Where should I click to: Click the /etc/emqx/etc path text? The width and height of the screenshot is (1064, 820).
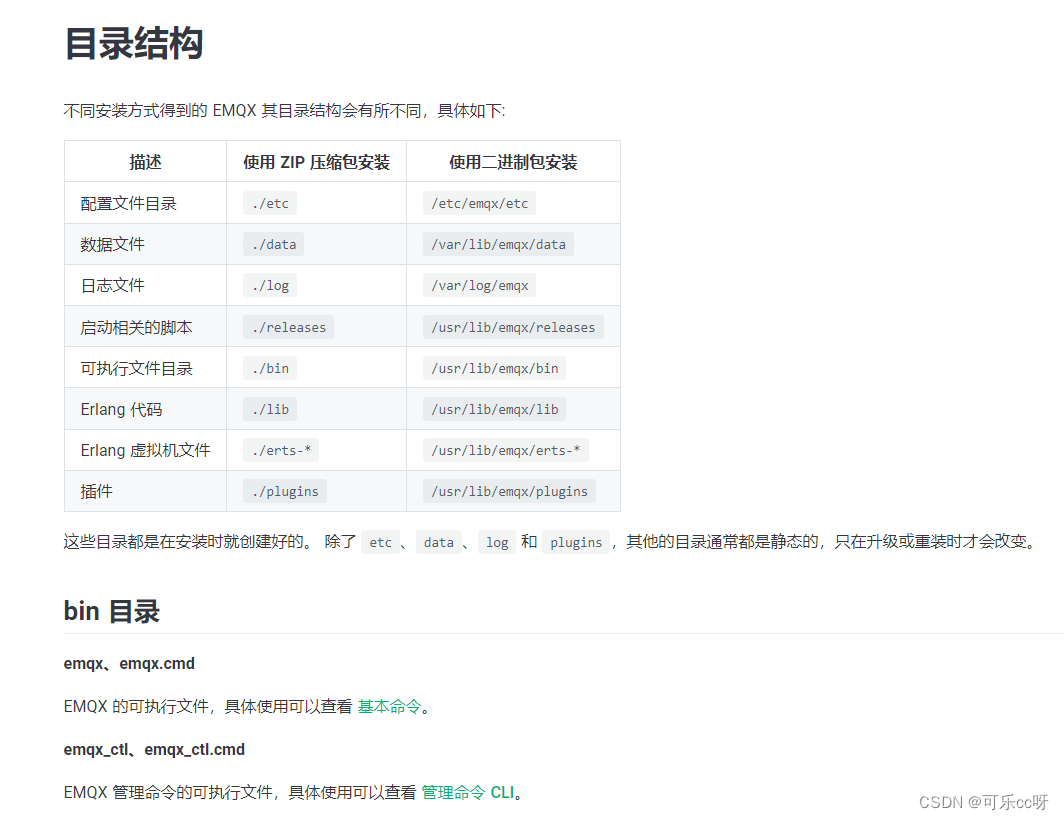480,202
